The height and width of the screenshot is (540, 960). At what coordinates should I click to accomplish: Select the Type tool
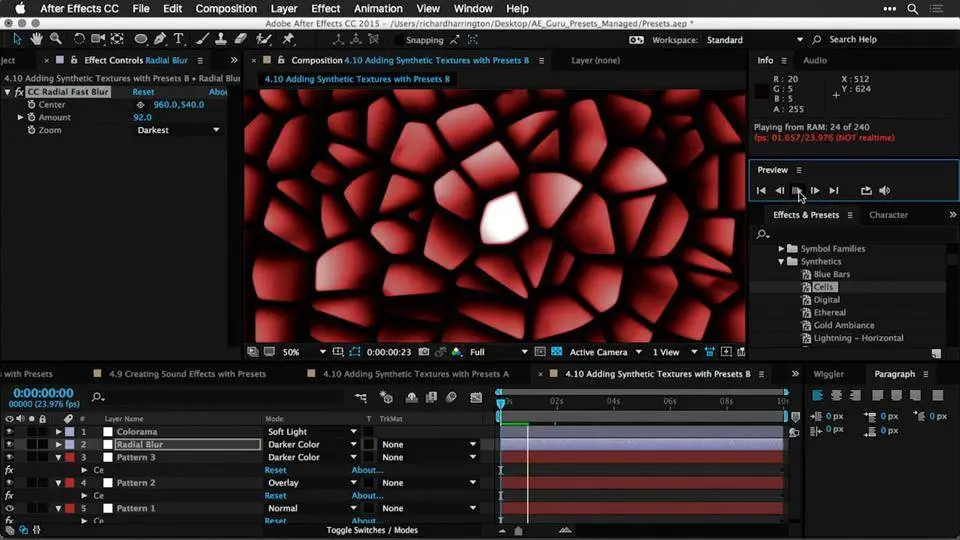tap(179, 40)
